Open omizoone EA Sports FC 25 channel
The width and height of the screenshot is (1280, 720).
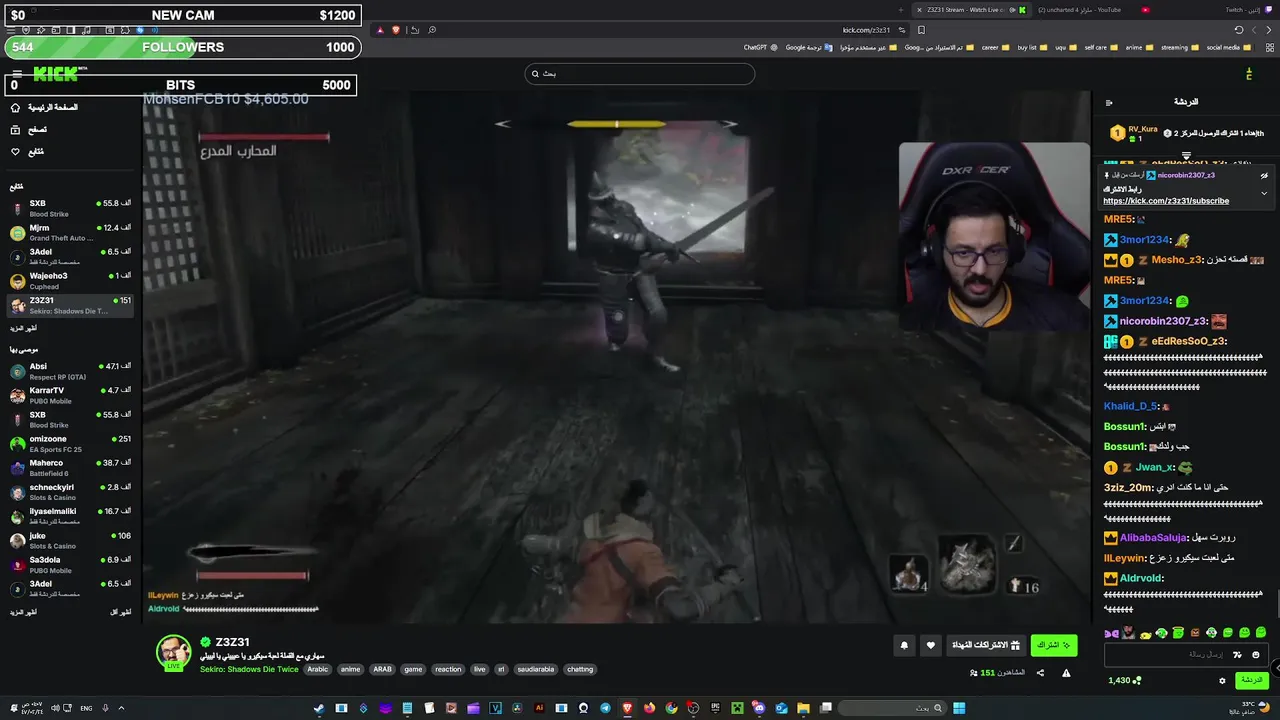pos(70,443)
